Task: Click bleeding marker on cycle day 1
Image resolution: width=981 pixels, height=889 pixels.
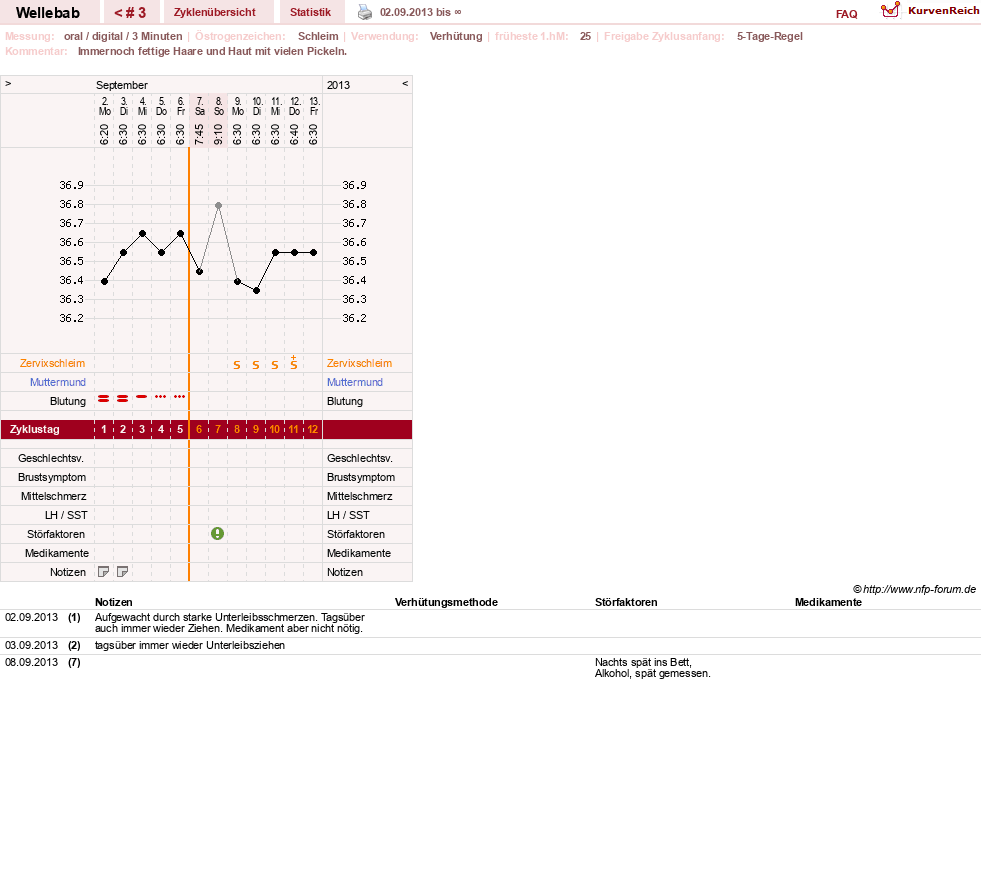Action: tap(104, 399)
